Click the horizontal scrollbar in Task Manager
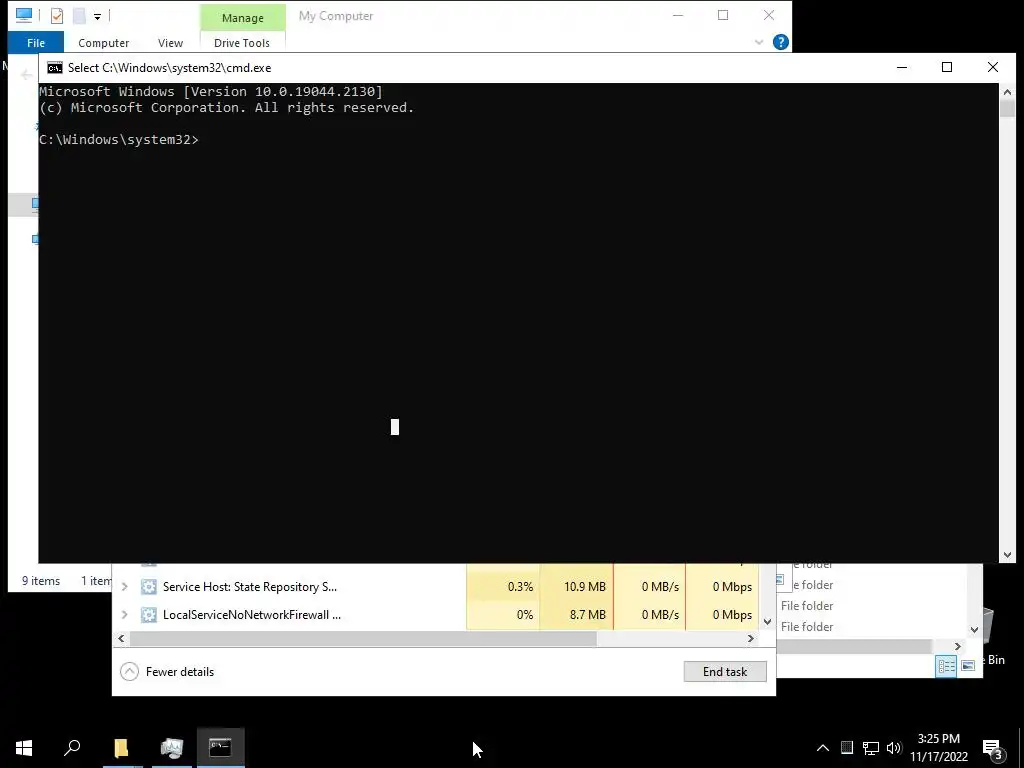Screen dimensions: 1024x768 pyautogui.click(x=363, y=638)
